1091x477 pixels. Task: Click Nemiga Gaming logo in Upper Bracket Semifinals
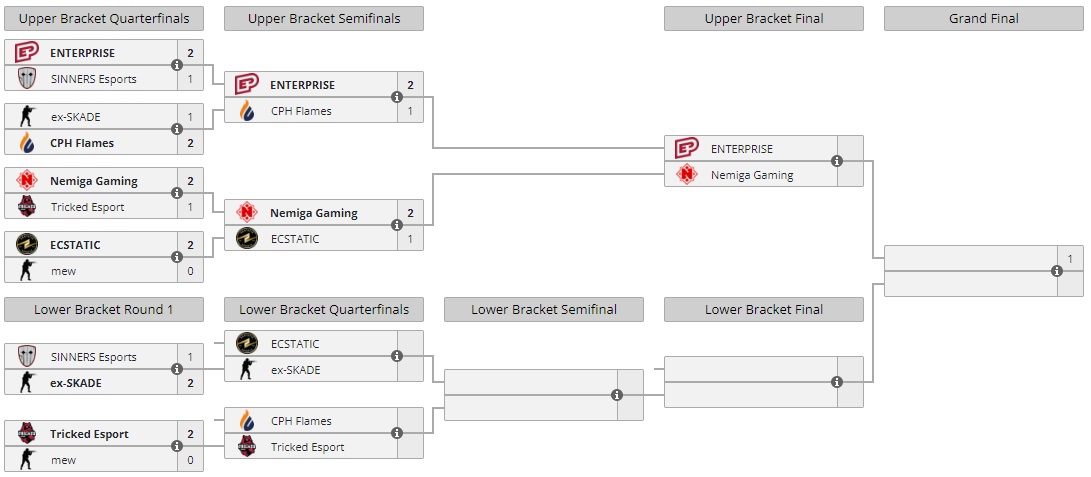click(247, 213)
